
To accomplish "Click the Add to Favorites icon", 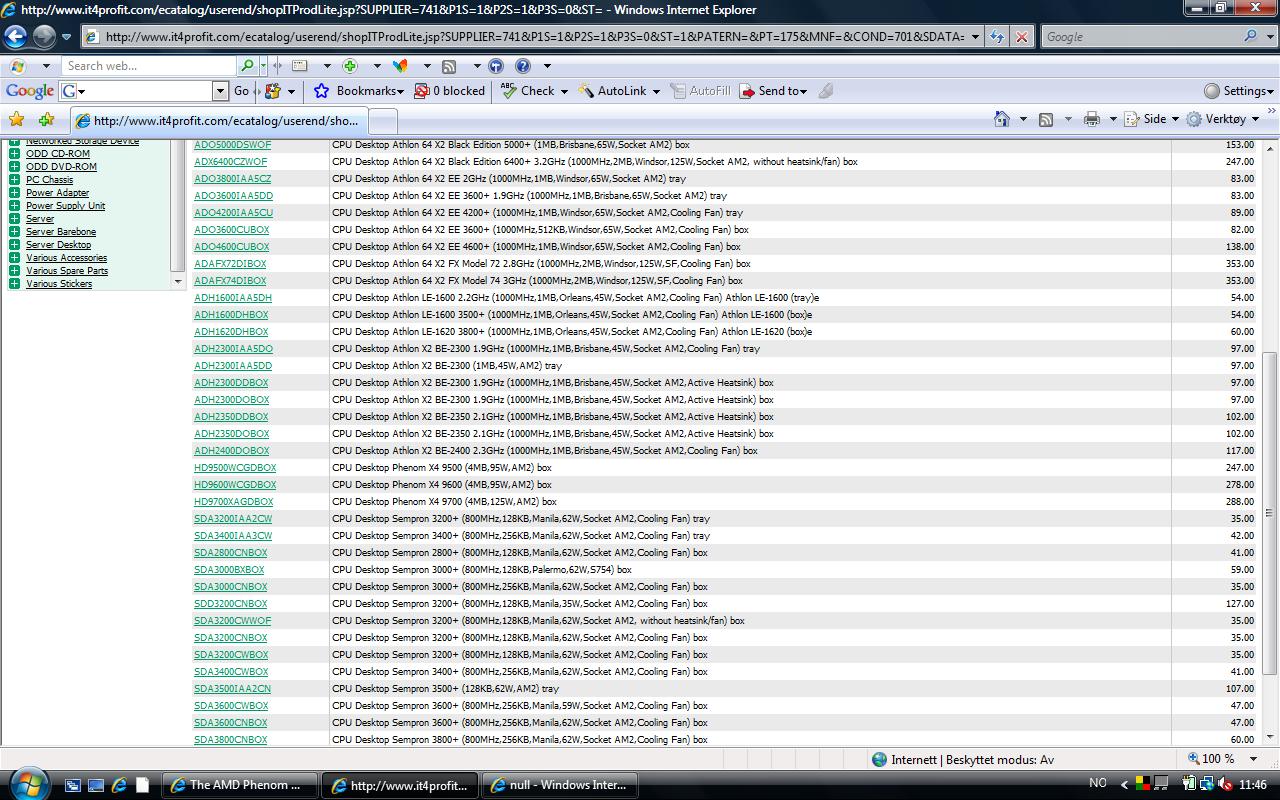I will (46, 119).
